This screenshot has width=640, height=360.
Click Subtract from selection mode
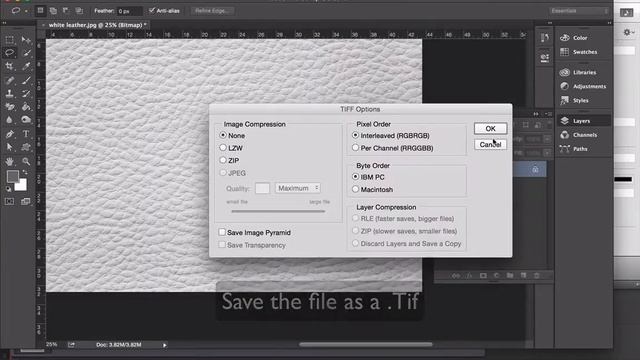tap(66, 11)
